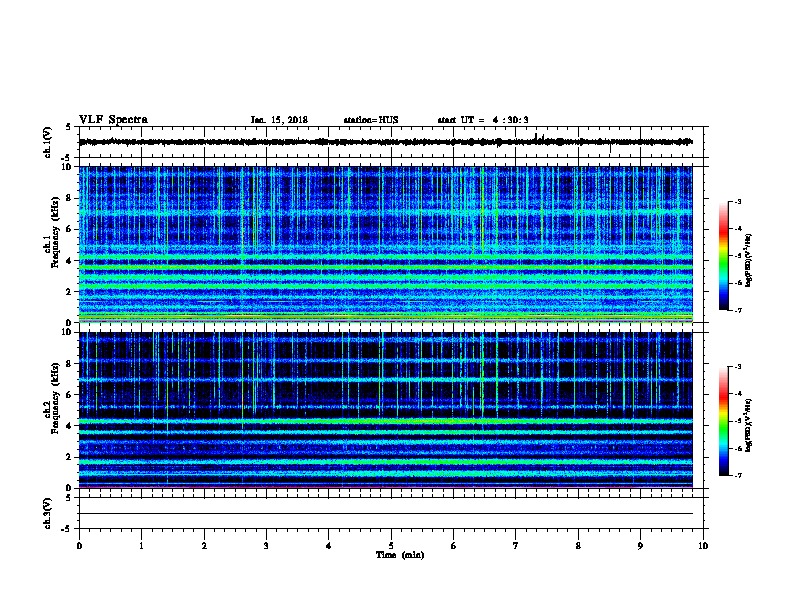Click the "6" tick on ch.2 frequency axis
Screen dimensions: 792x612
click(70, 394)
